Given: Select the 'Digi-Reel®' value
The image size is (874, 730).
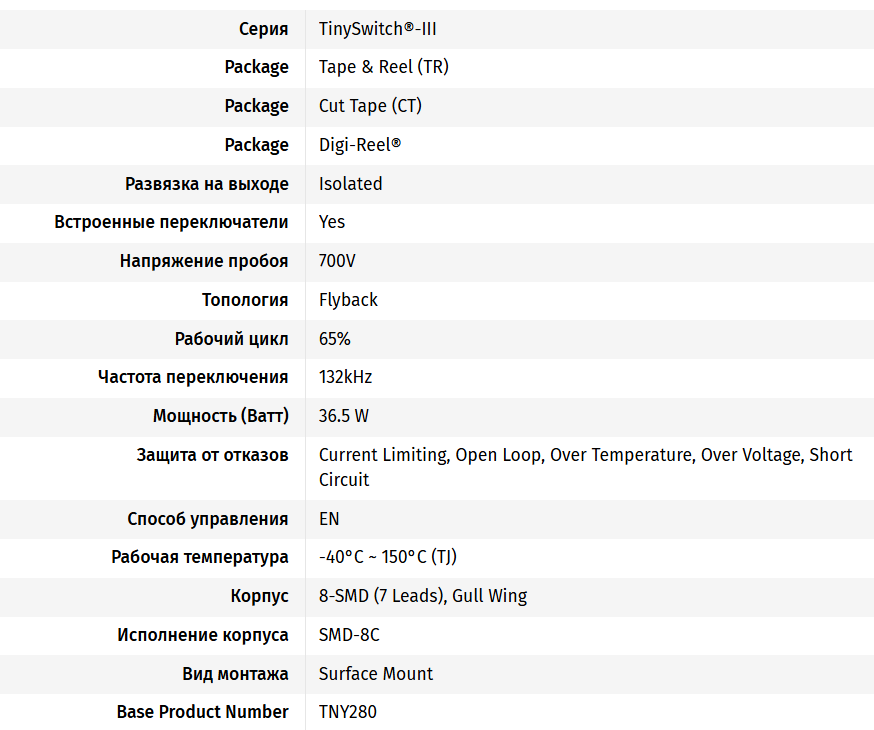Looking at the screenshot, I should [360, 145].
